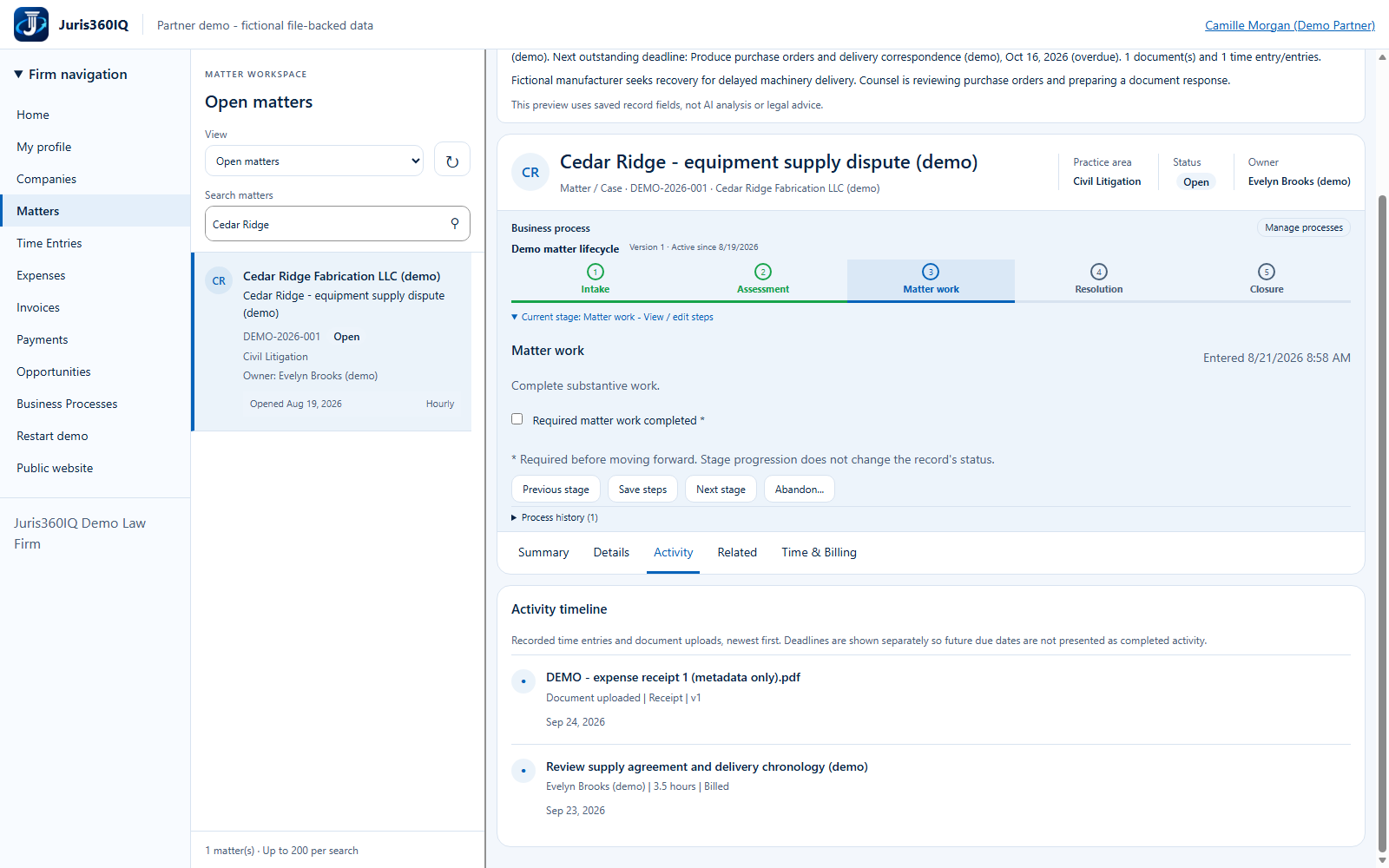Open Camille Morgan (Demo Partner) profile link

pyautogui.click(x=1290, y=25)
